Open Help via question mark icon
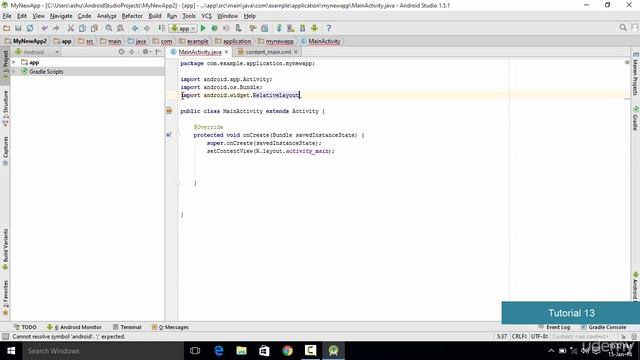The image size is (640, 360). tap(329, 28)
